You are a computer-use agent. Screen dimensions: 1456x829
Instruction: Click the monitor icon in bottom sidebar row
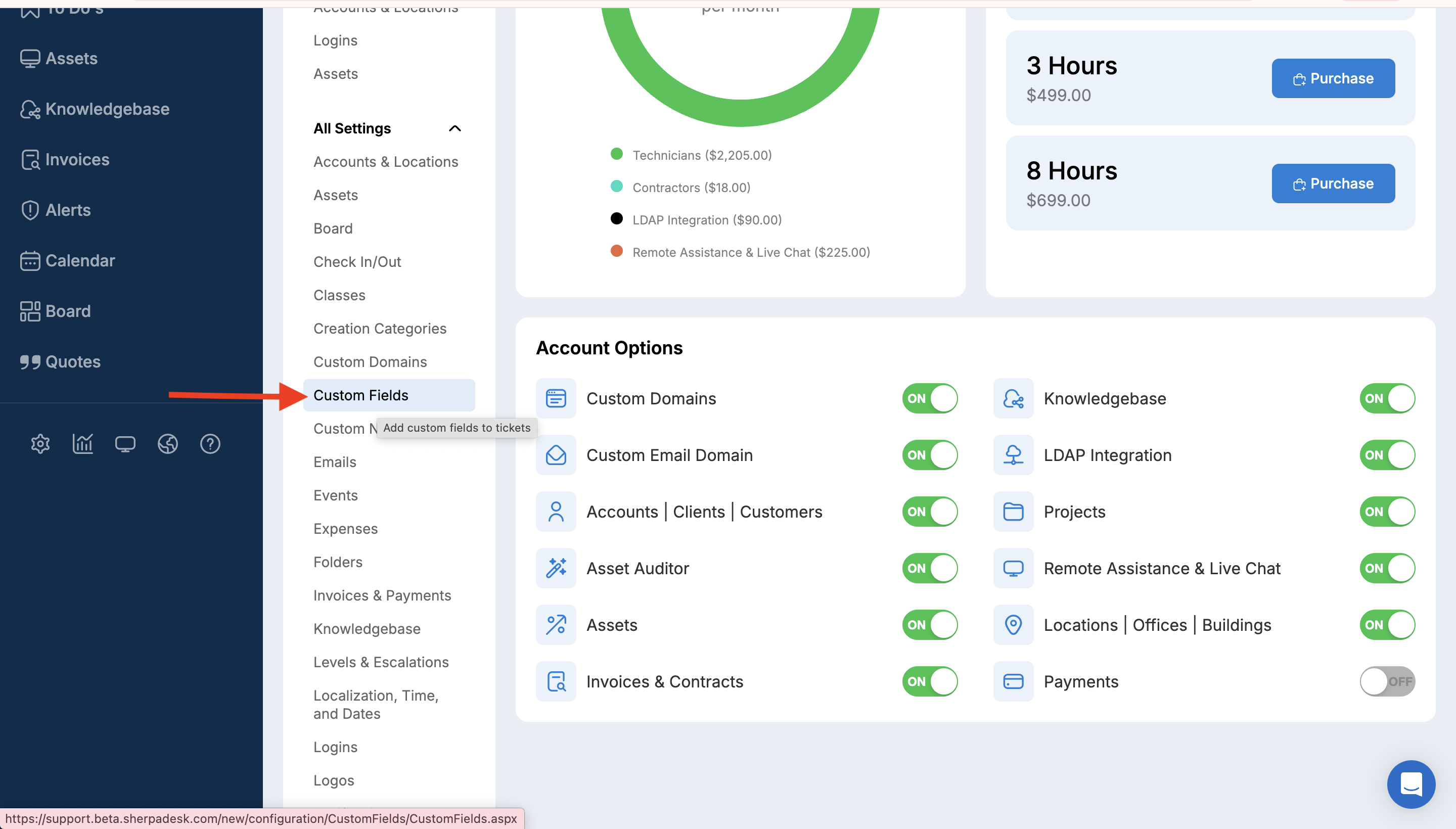pos(125,443)
